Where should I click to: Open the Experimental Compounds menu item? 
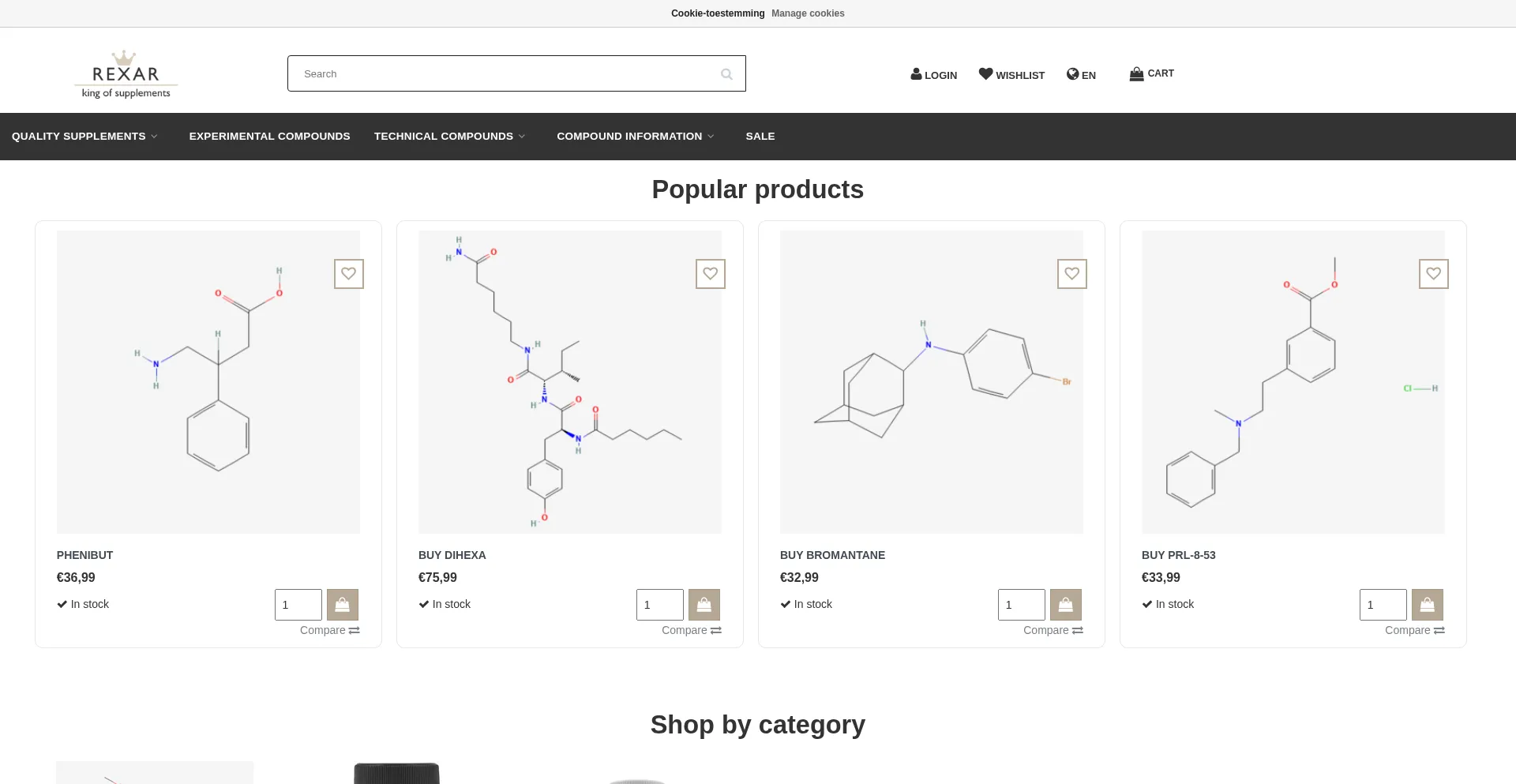click(x=269, y=137)
